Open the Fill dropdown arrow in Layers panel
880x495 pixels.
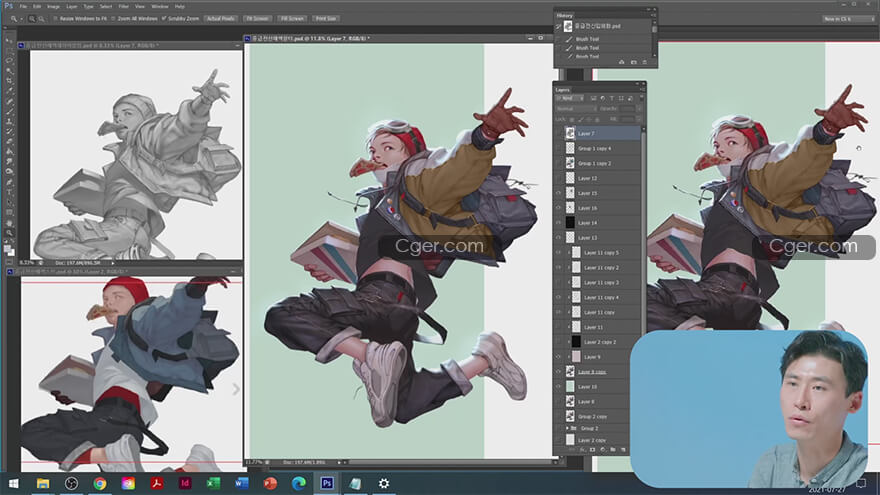tap(639, 119)
